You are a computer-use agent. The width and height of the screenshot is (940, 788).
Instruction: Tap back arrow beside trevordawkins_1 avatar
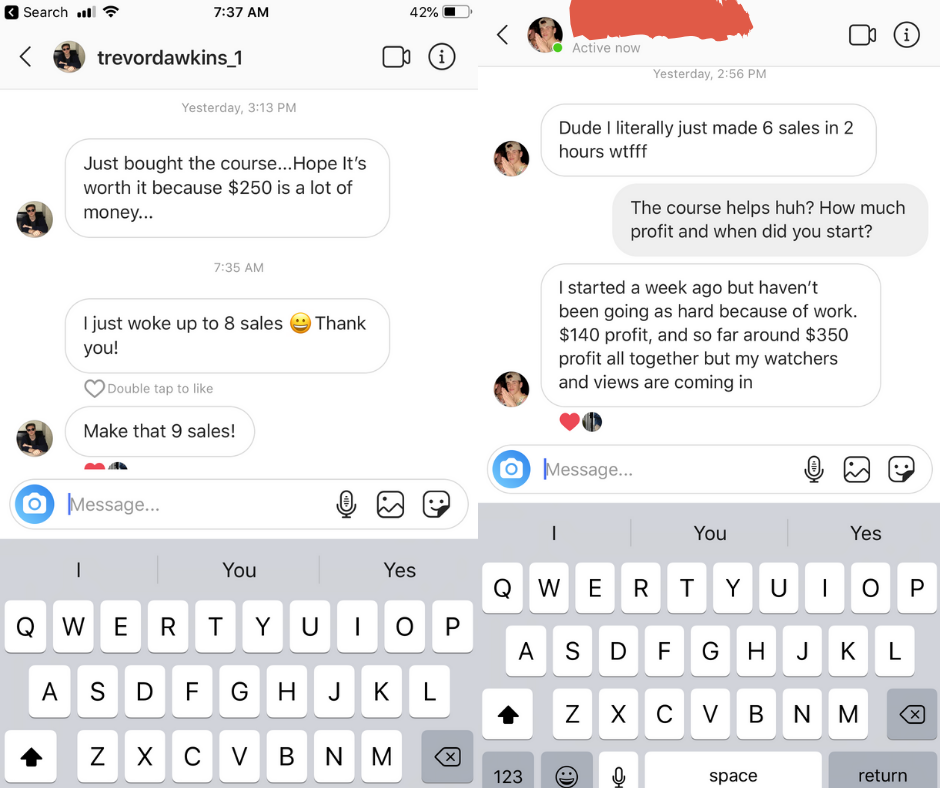(25, 57)
